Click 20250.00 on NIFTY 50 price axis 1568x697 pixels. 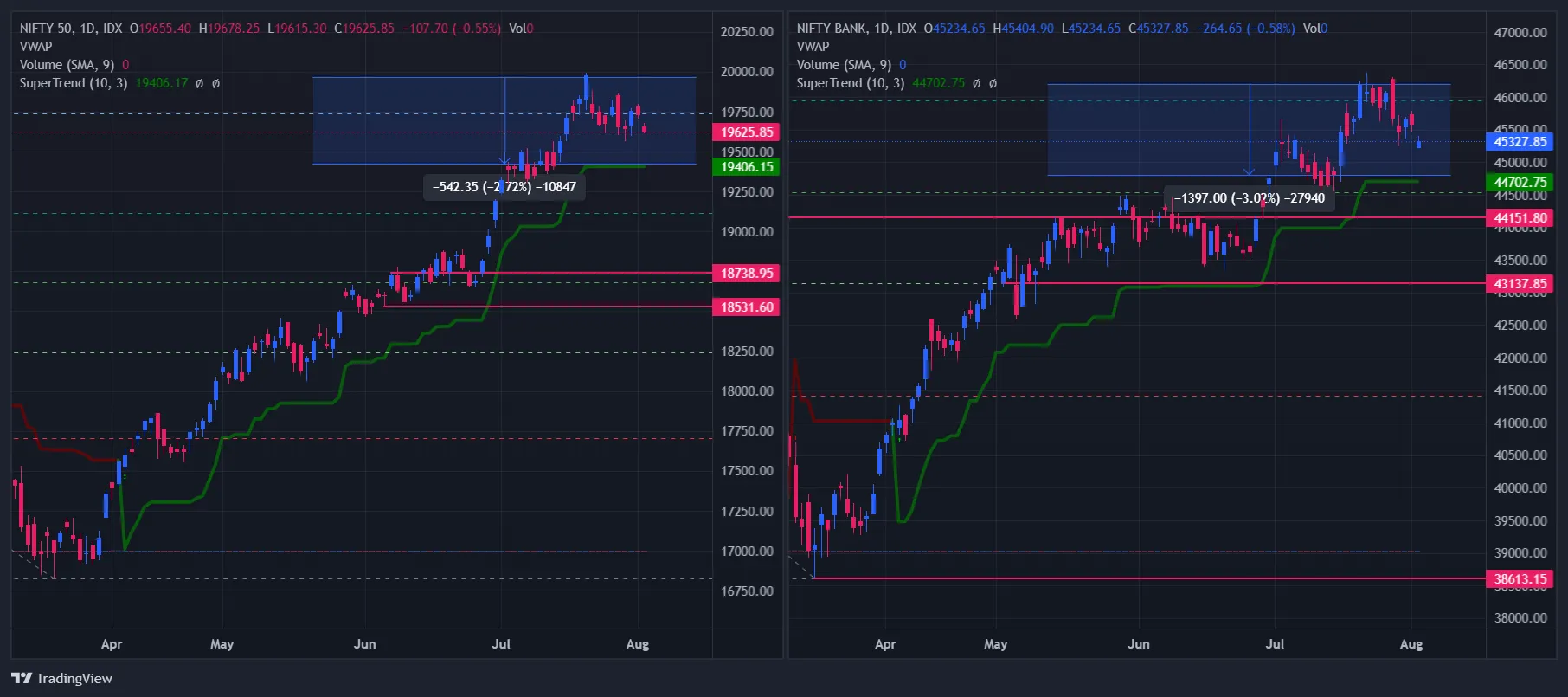[747, 32]
